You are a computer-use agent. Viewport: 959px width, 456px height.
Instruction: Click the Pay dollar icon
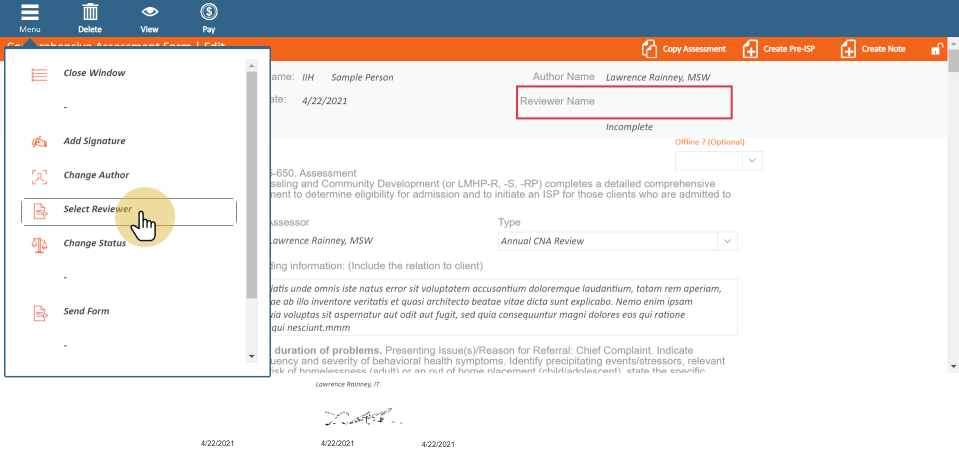point(209,14)
